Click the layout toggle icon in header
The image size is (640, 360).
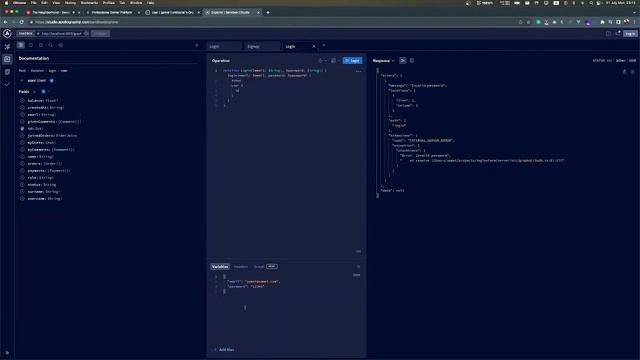click(x=608, y=33)
